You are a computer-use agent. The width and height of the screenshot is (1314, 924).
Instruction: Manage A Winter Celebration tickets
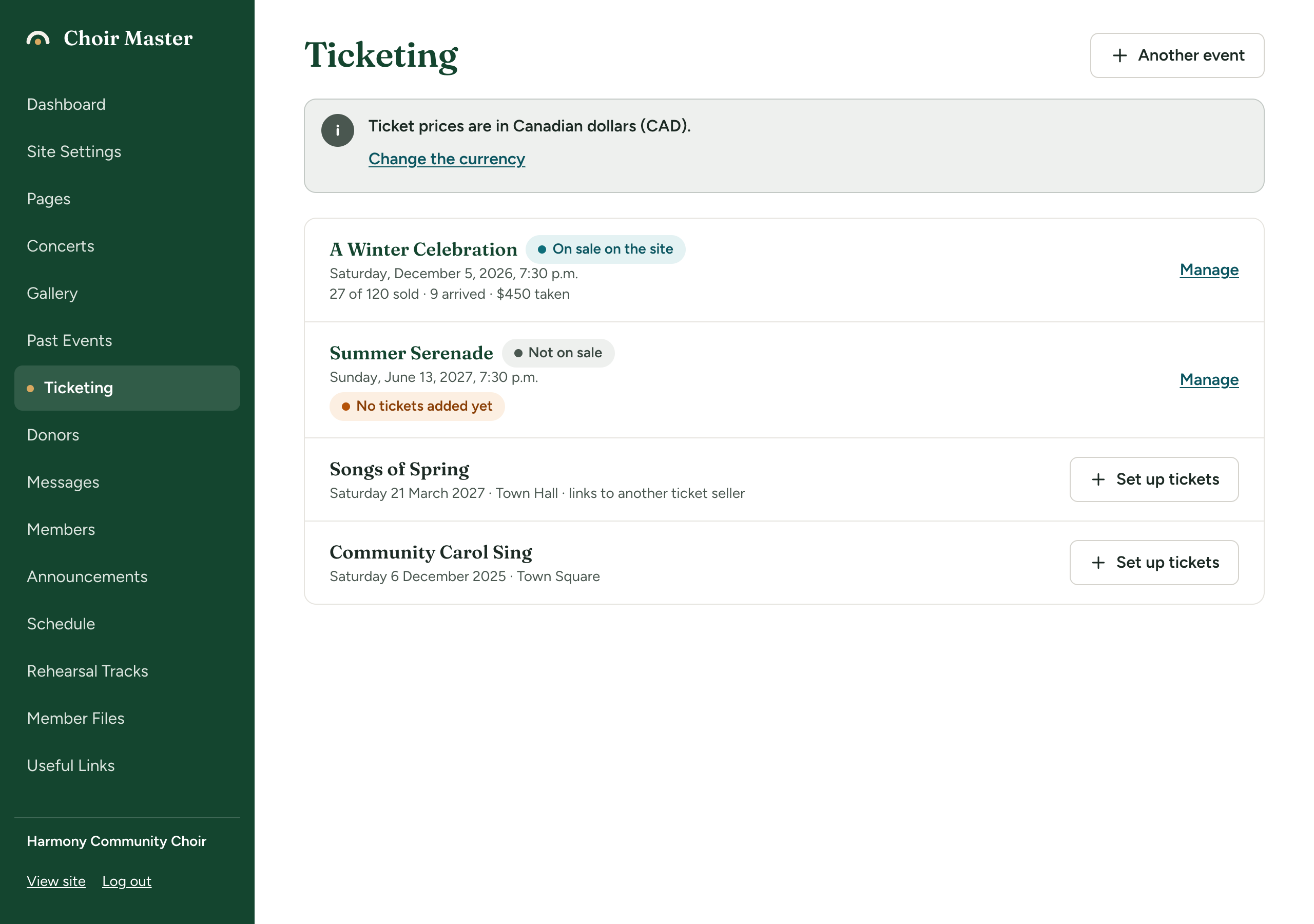tap(1209, 270)
